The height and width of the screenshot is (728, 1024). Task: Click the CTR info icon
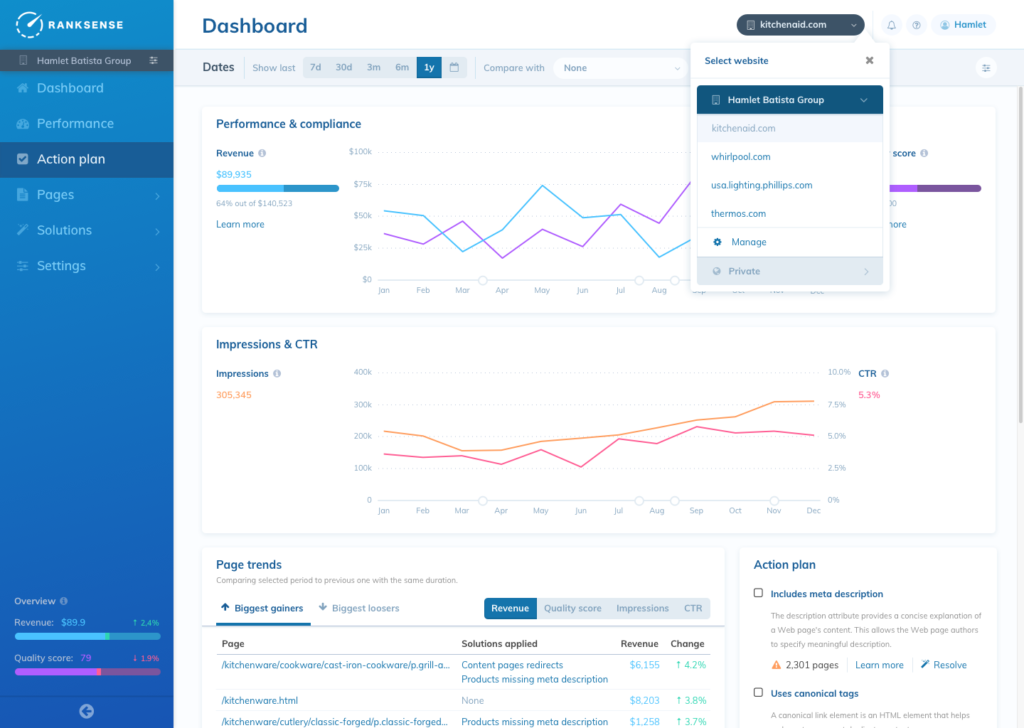885,373
